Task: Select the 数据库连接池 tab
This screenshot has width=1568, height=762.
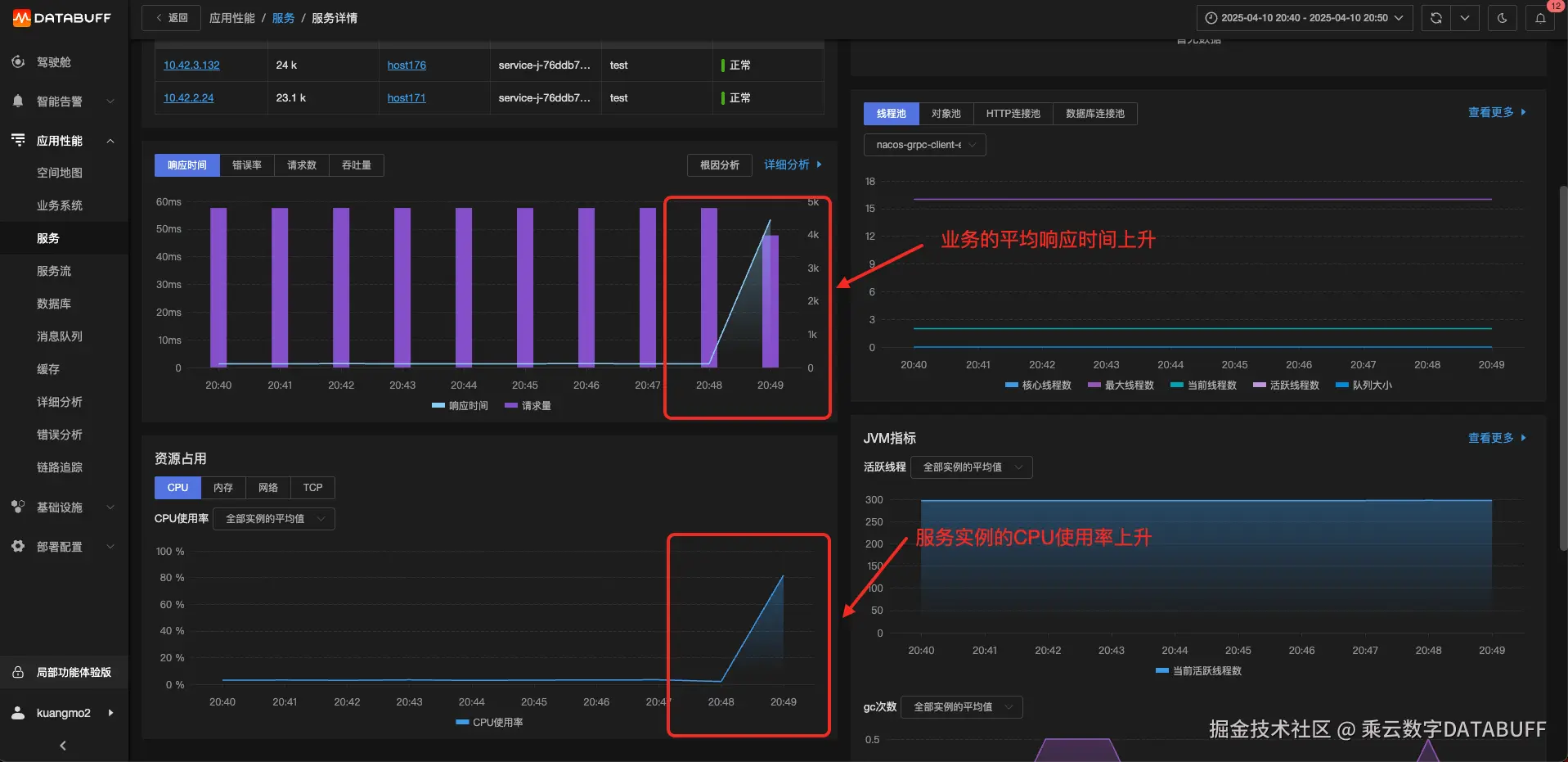Action: [x=1094, y=114]
